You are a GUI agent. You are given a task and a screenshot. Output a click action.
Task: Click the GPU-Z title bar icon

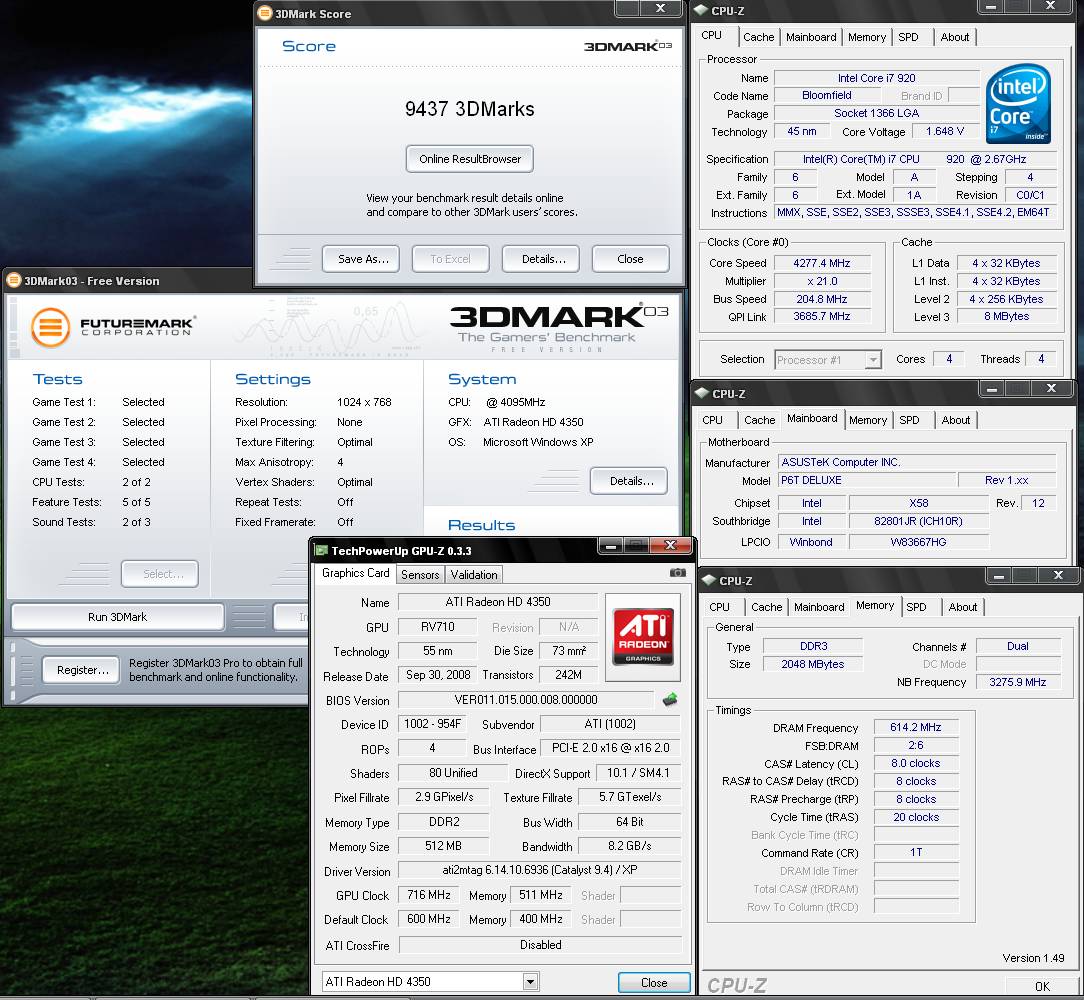click(x=321, y=550)
